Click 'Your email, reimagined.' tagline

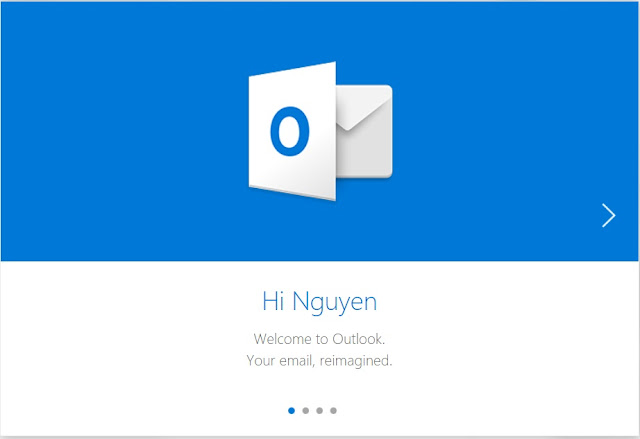[x=319, y=361]
